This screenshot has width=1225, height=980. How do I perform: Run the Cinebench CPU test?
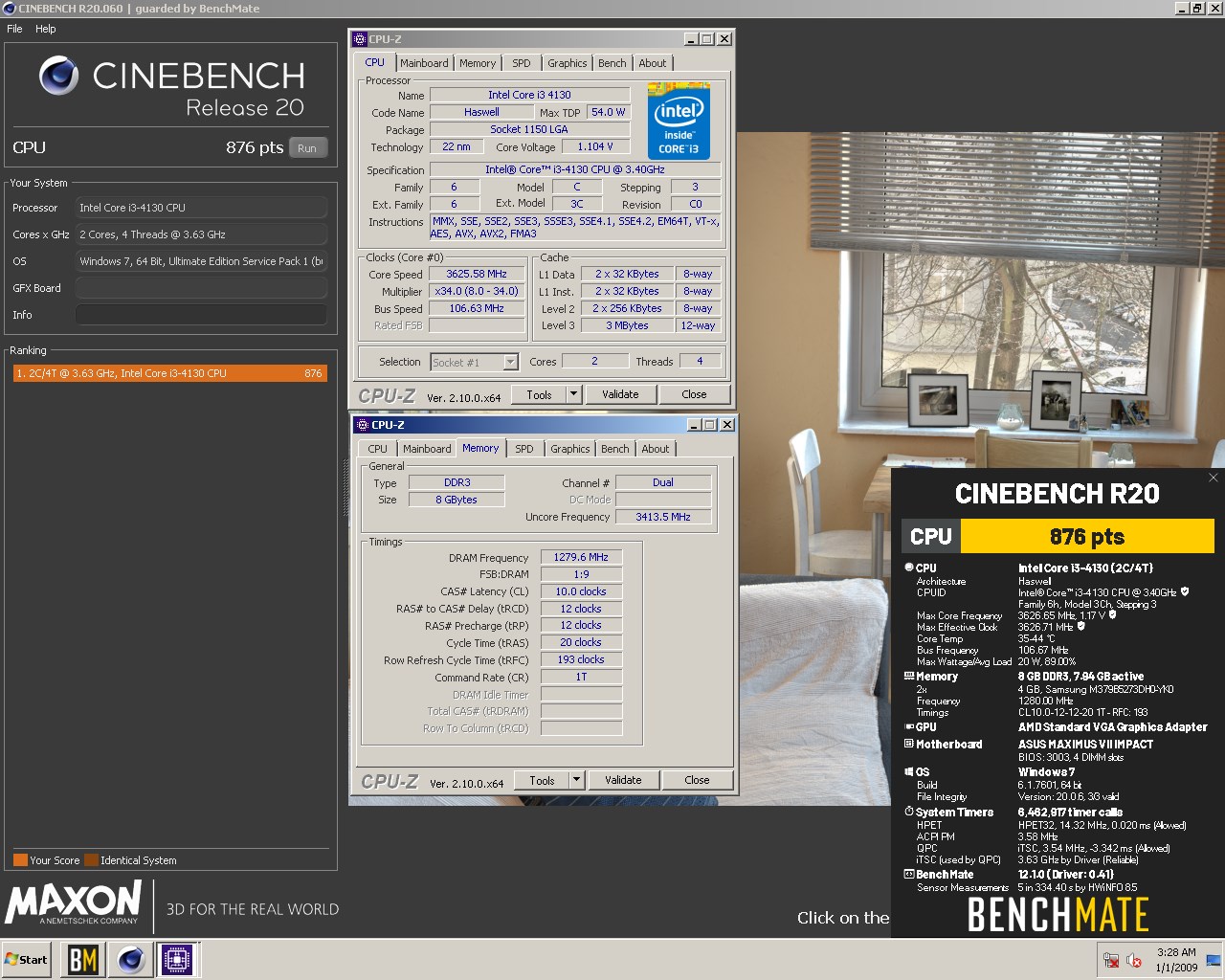click(x=307, y=148)
